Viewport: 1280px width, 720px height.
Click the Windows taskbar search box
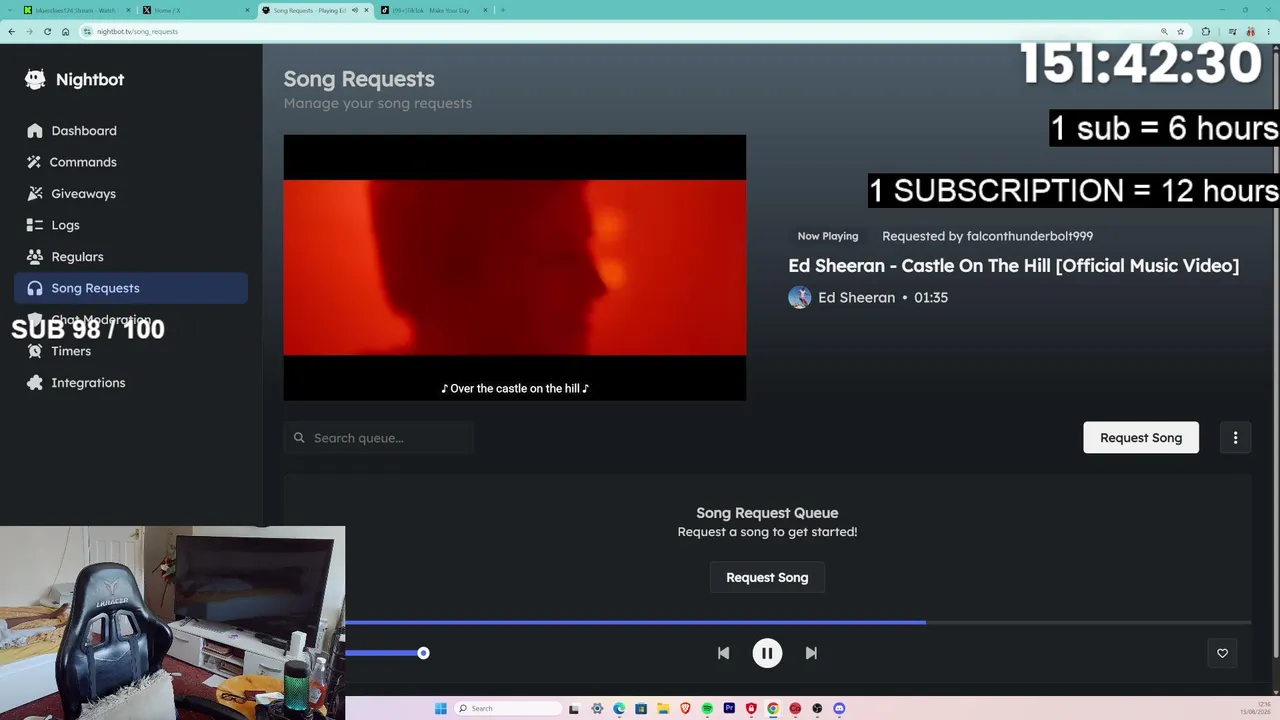click(x=508, y=709)
